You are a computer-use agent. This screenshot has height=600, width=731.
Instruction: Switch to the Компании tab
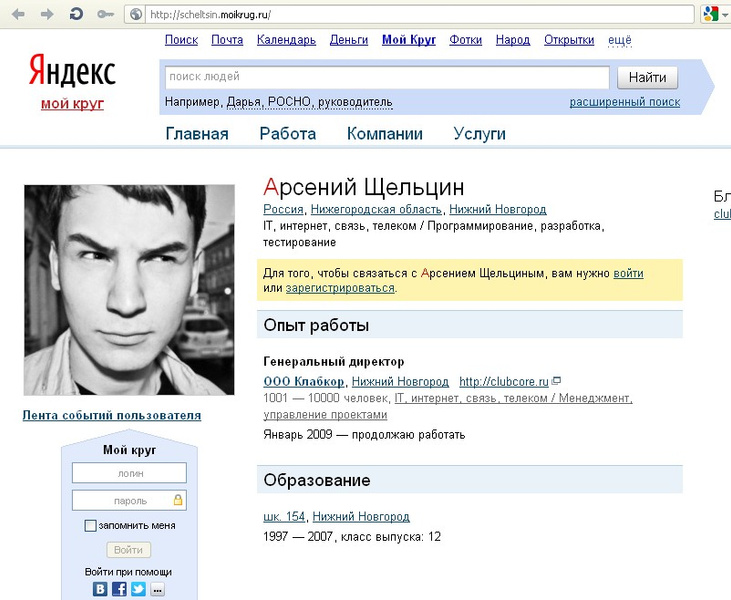click(x=385, y=134)
